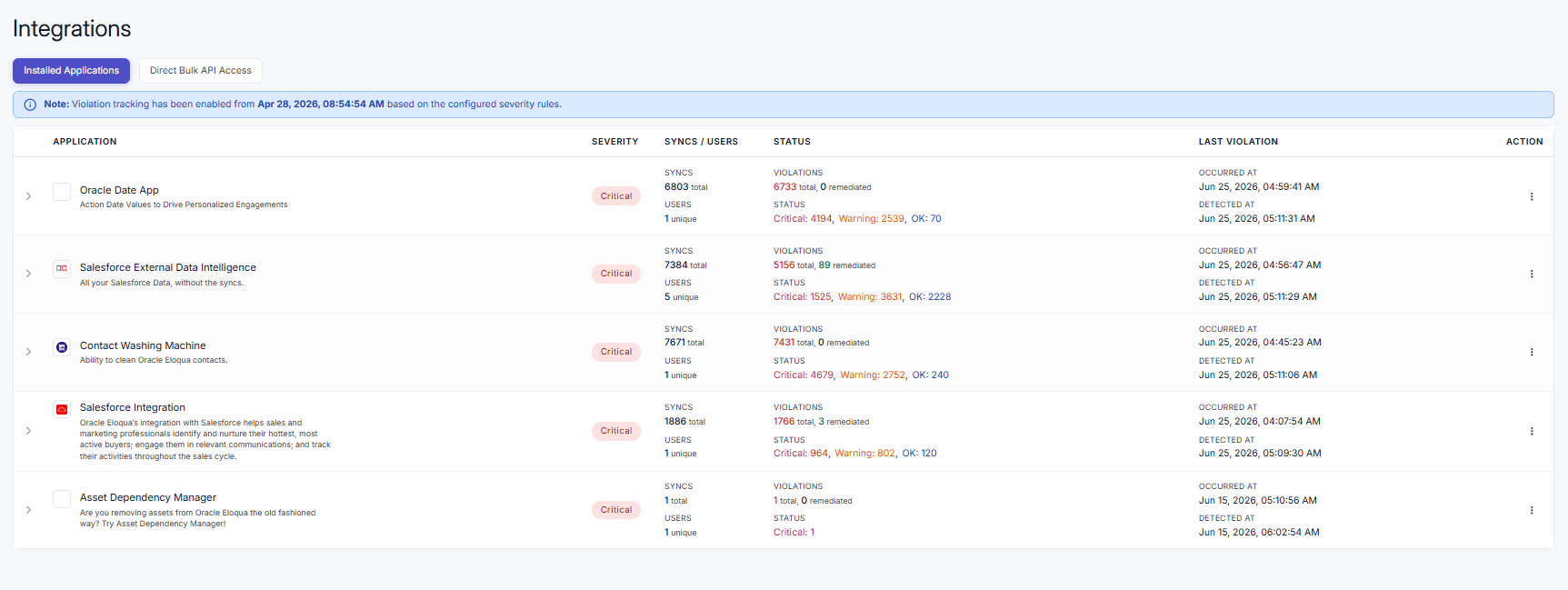The height and width of the screenshot is (590, 1568).
Task: Open action menu for Salesforce External Data Intelligence
Action: 1532,274
